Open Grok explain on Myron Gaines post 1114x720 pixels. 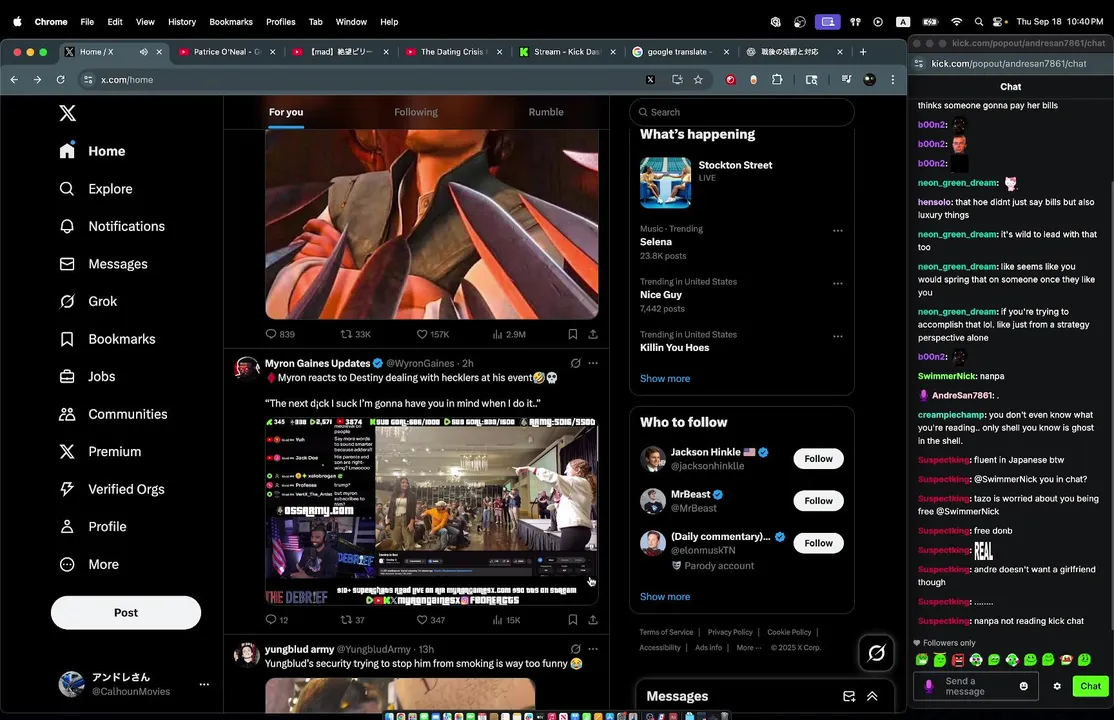coord(575,363)
